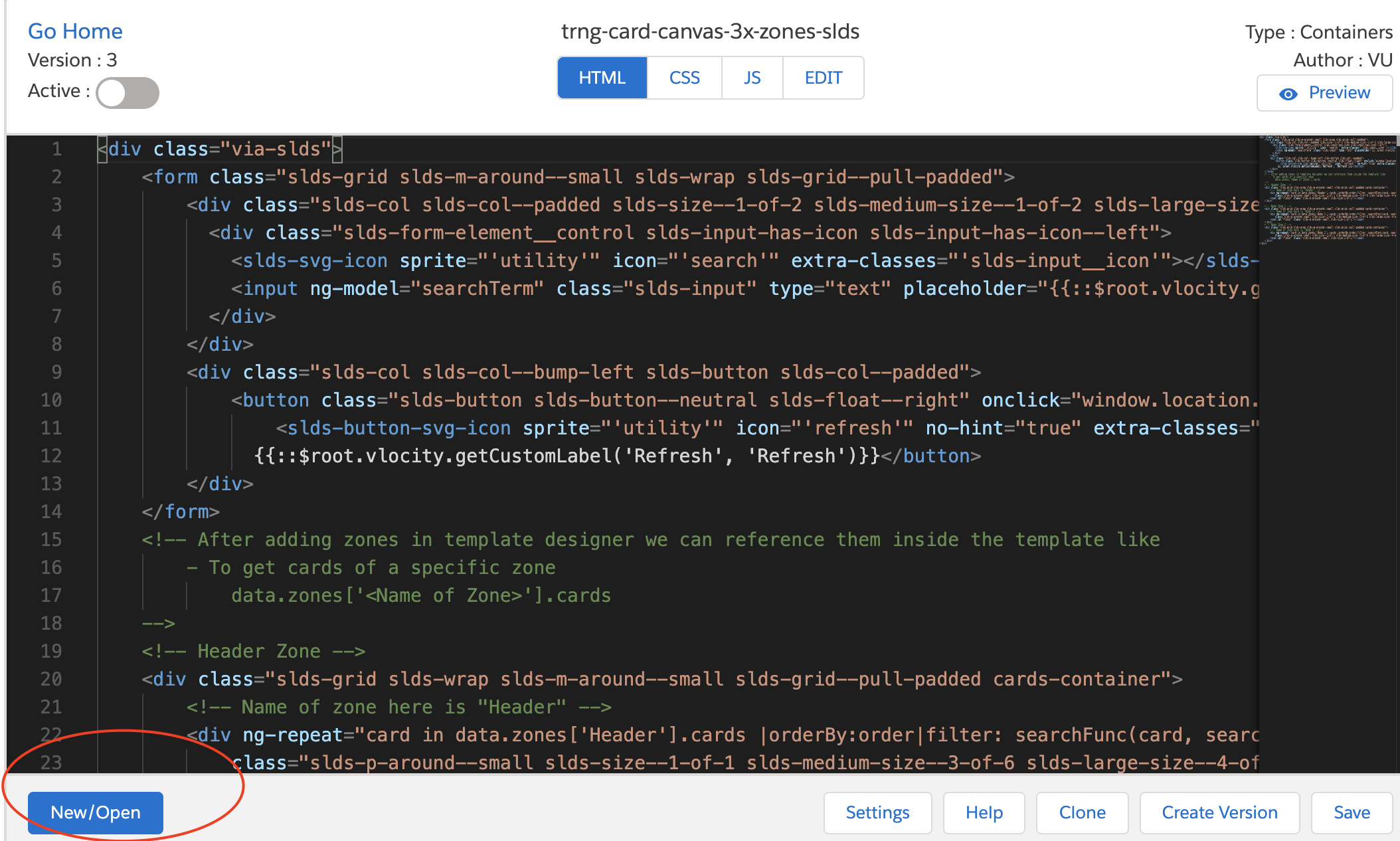This screenshot has height=841, width=1400.
Task: Toggle the Active switch
Action: (128, 92)
